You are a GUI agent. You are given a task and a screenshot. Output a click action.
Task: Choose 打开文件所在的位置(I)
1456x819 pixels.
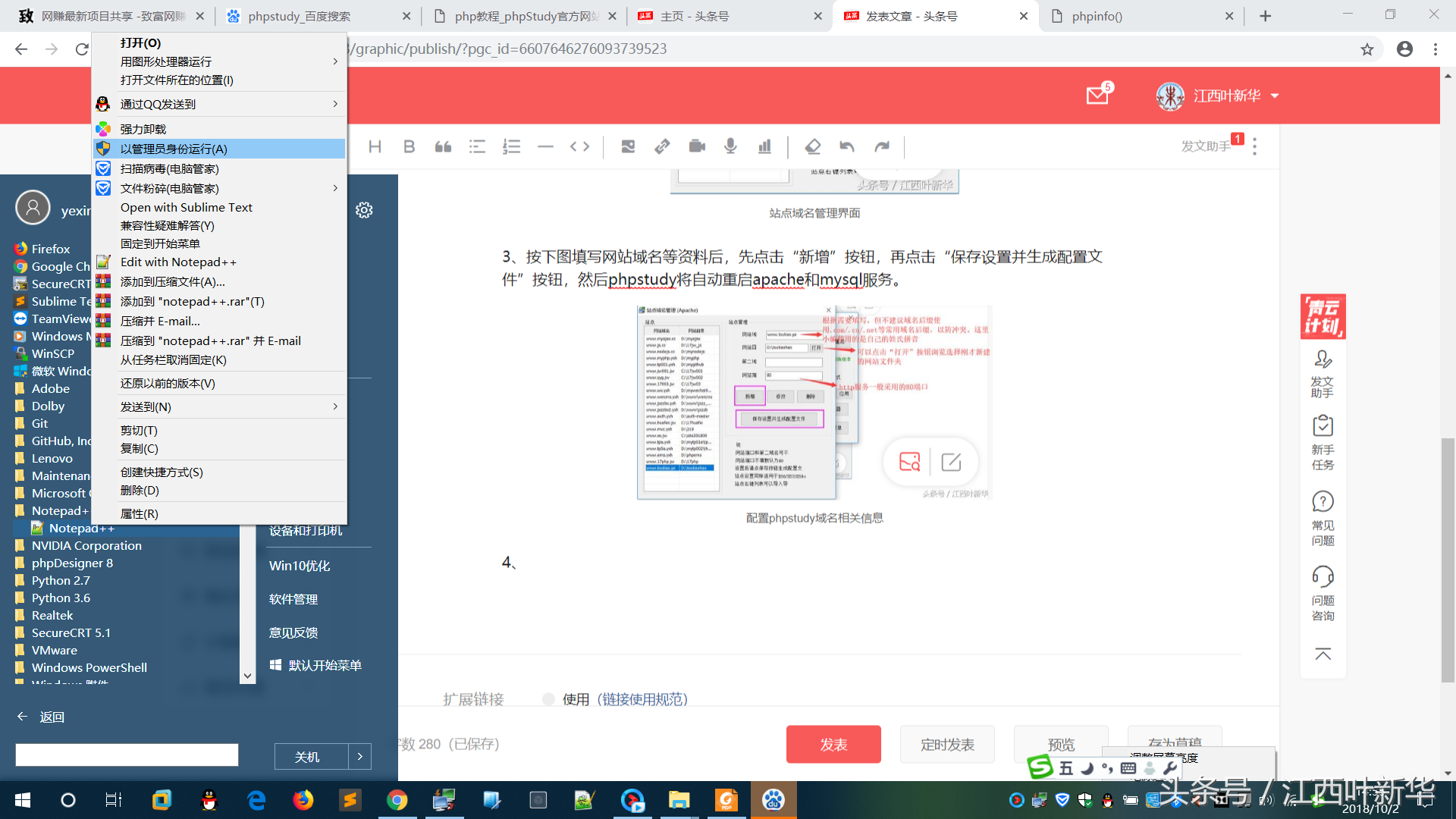218,80
